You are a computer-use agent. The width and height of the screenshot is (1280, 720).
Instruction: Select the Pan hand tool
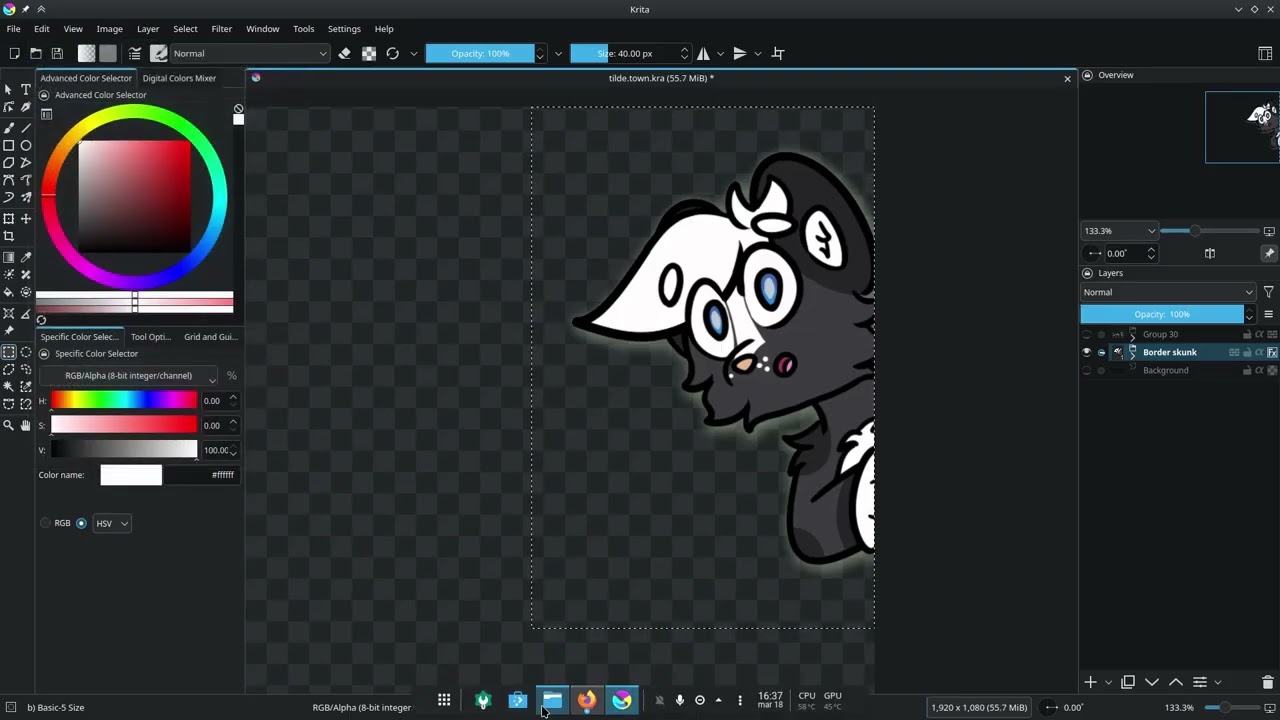pyautogui.click(x=26, y=425)
